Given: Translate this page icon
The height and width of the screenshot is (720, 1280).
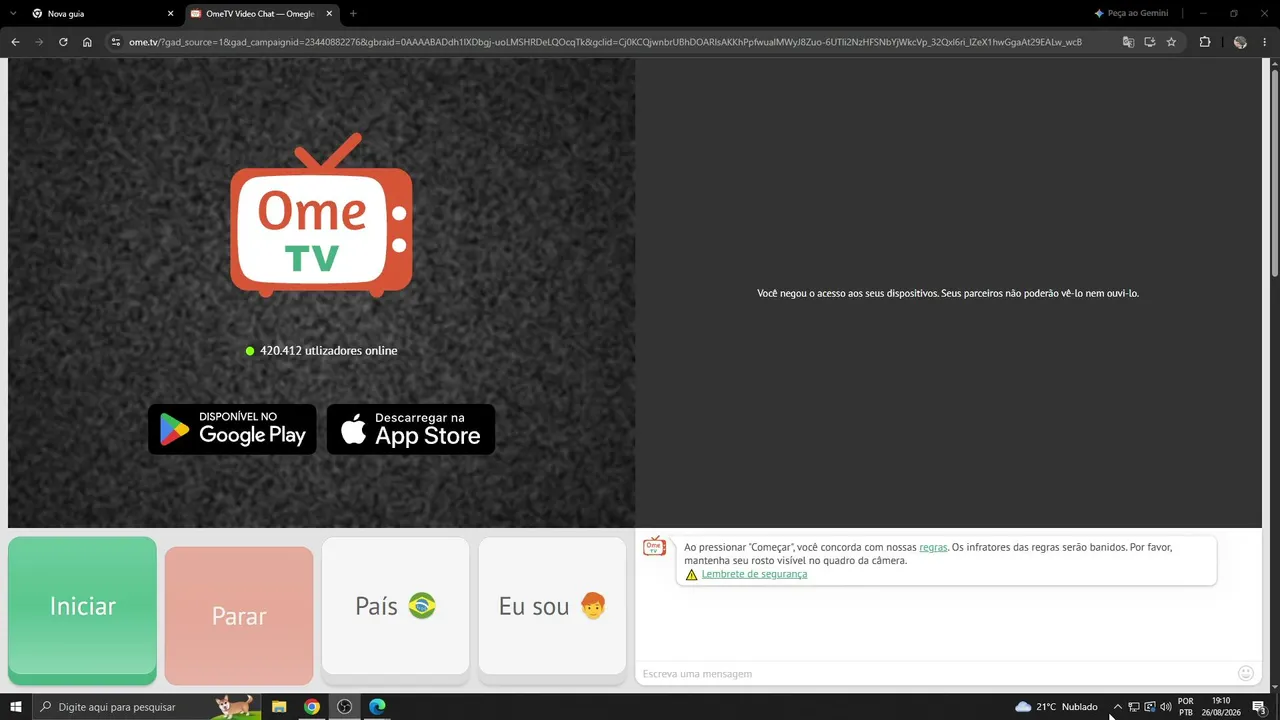Looking at the screenshot, I should pos(1128,42).
